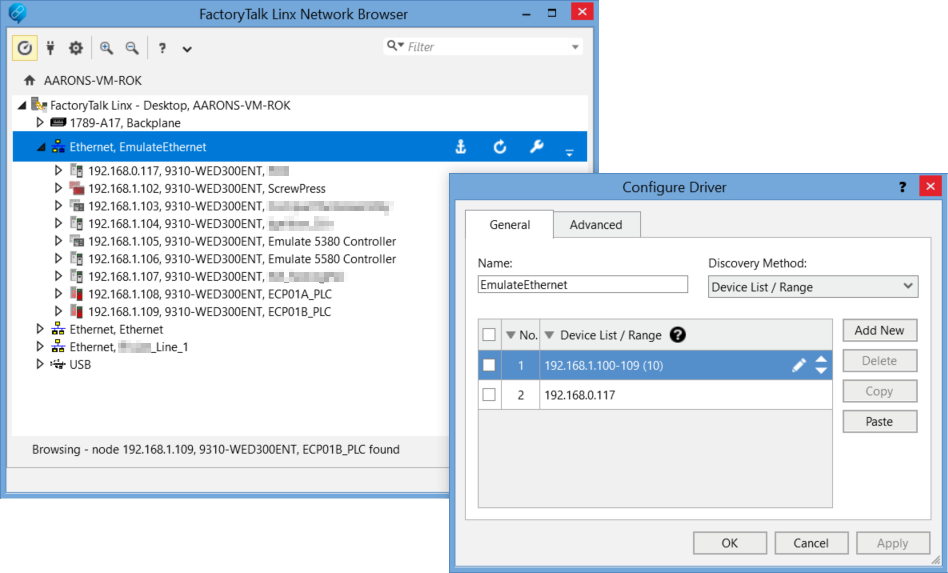Click the device icon for Emulate 5380 Controller
Viewport: 948px width, 573px height.
pyautogui.click(x=77, y=241)
